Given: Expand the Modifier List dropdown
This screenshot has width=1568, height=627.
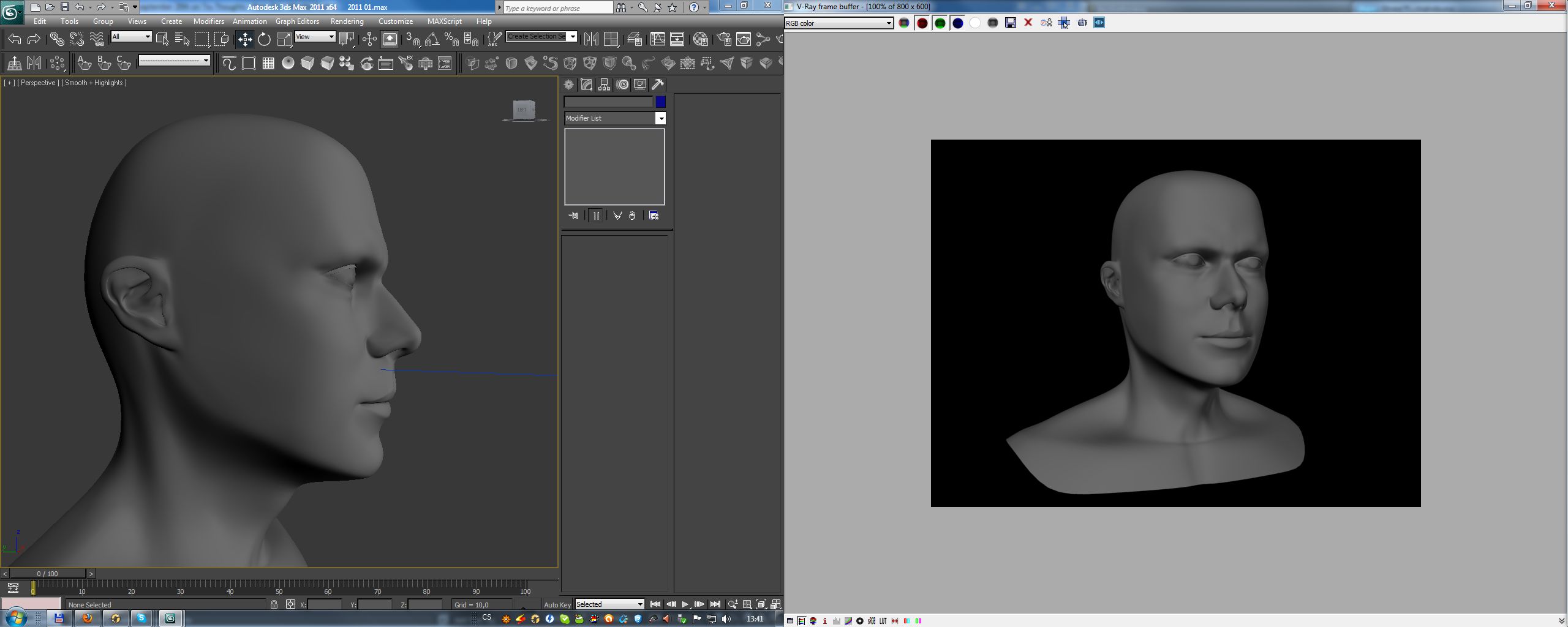Looking at the screenshot, I should pos(660,118).
